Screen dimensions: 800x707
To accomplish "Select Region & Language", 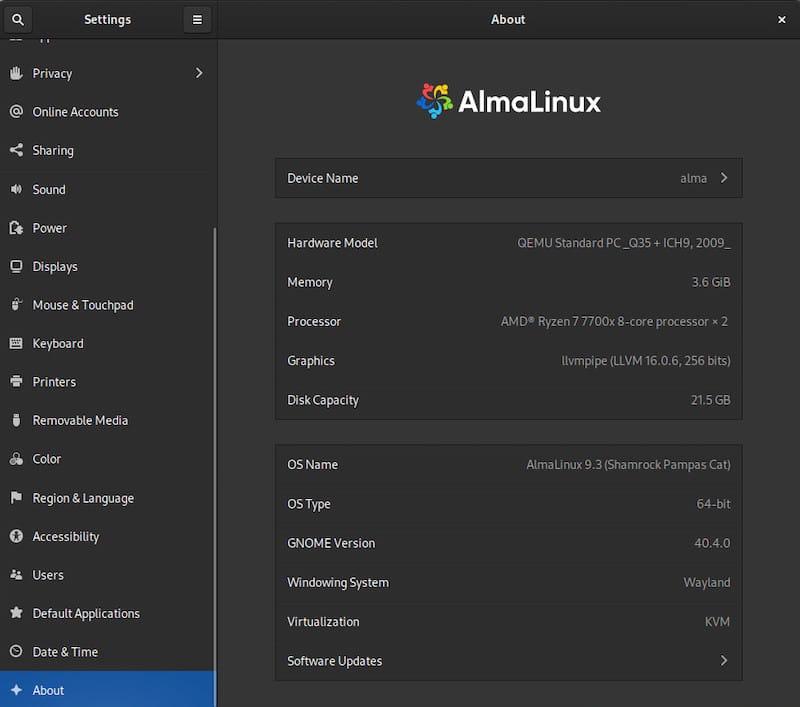I will coord(107,498).
